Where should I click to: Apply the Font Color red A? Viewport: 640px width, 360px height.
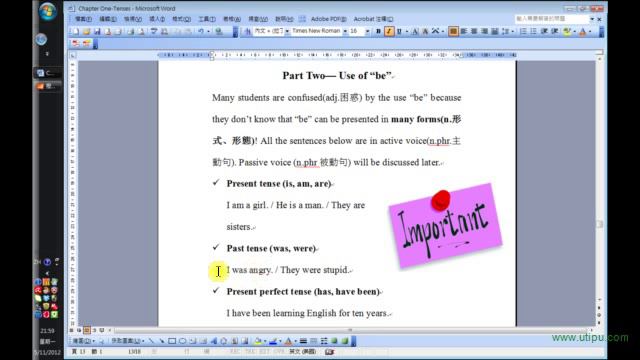pyautogui.click(x=582, y=31)
